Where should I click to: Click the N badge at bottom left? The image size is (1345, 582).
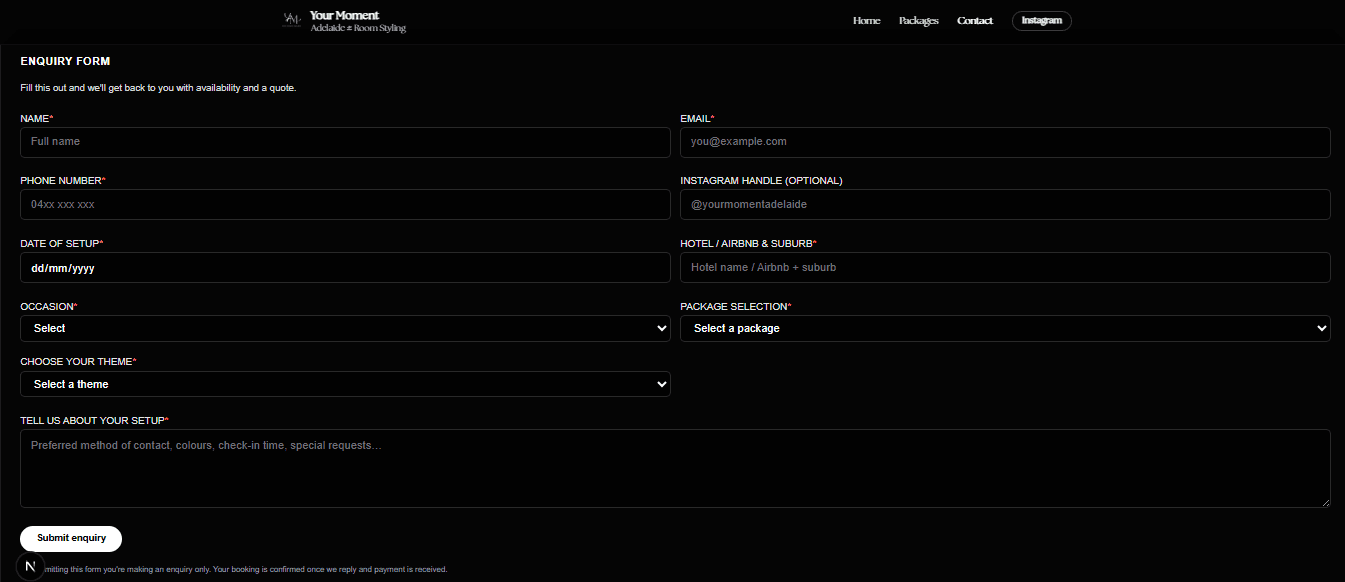30,565
